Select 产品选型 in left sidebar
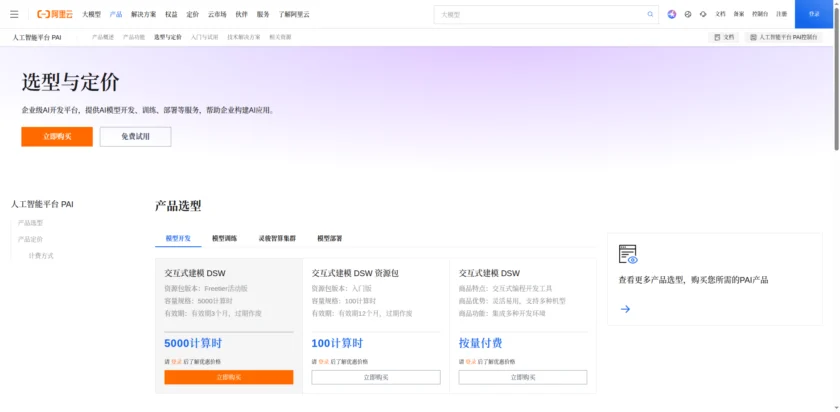 31,223
